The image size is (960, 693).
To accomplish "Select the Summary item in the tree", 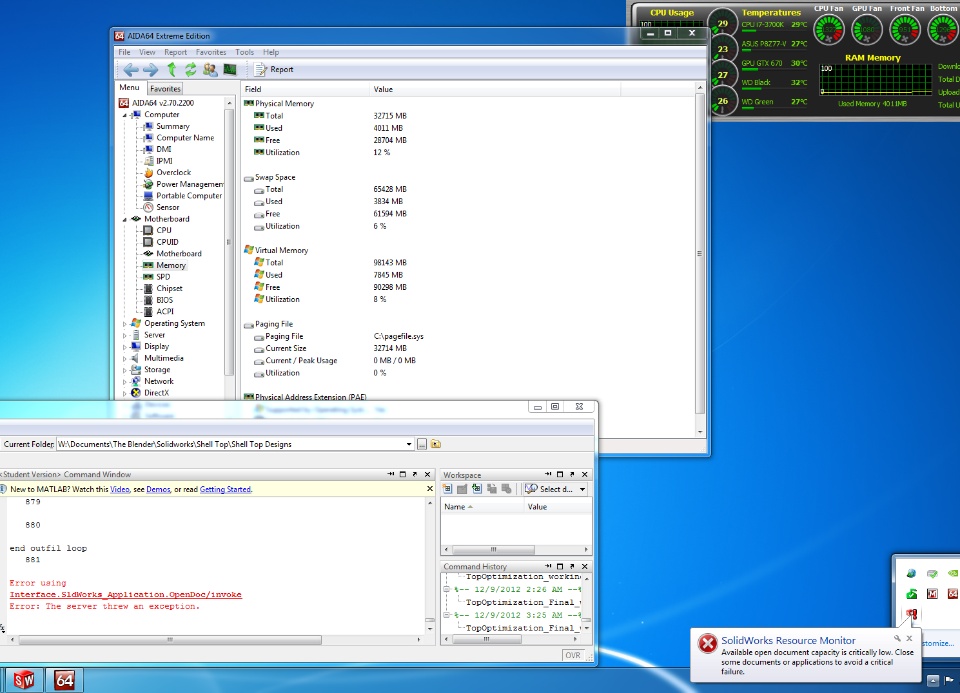I will pyautogui.click(x=173, y=126).
